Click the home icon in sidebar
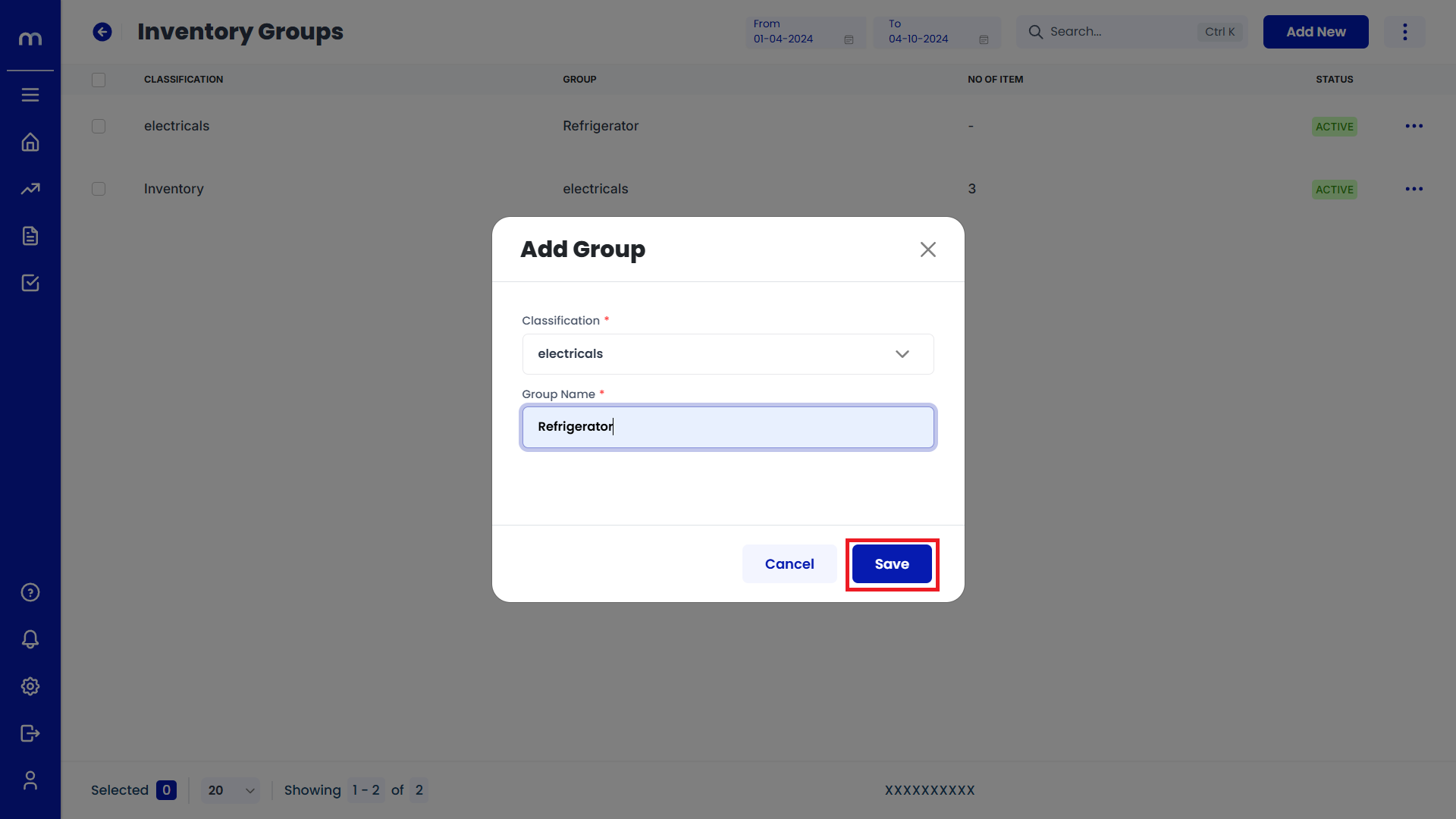 tap(30, 142)
